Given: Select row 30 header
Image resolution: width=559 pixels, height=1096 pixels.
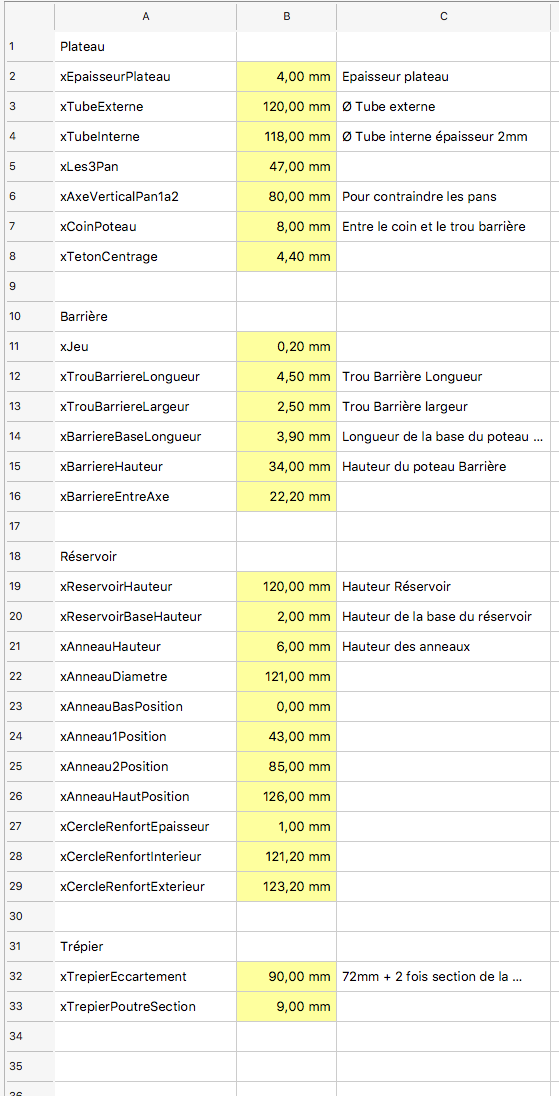Looking at the screenshot, I should 27,916.
